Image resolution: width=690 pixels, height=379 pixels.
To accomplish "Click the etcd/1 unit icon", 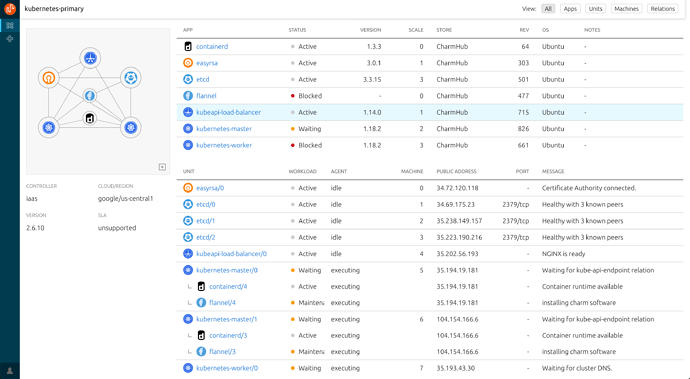I will [188, 221].
